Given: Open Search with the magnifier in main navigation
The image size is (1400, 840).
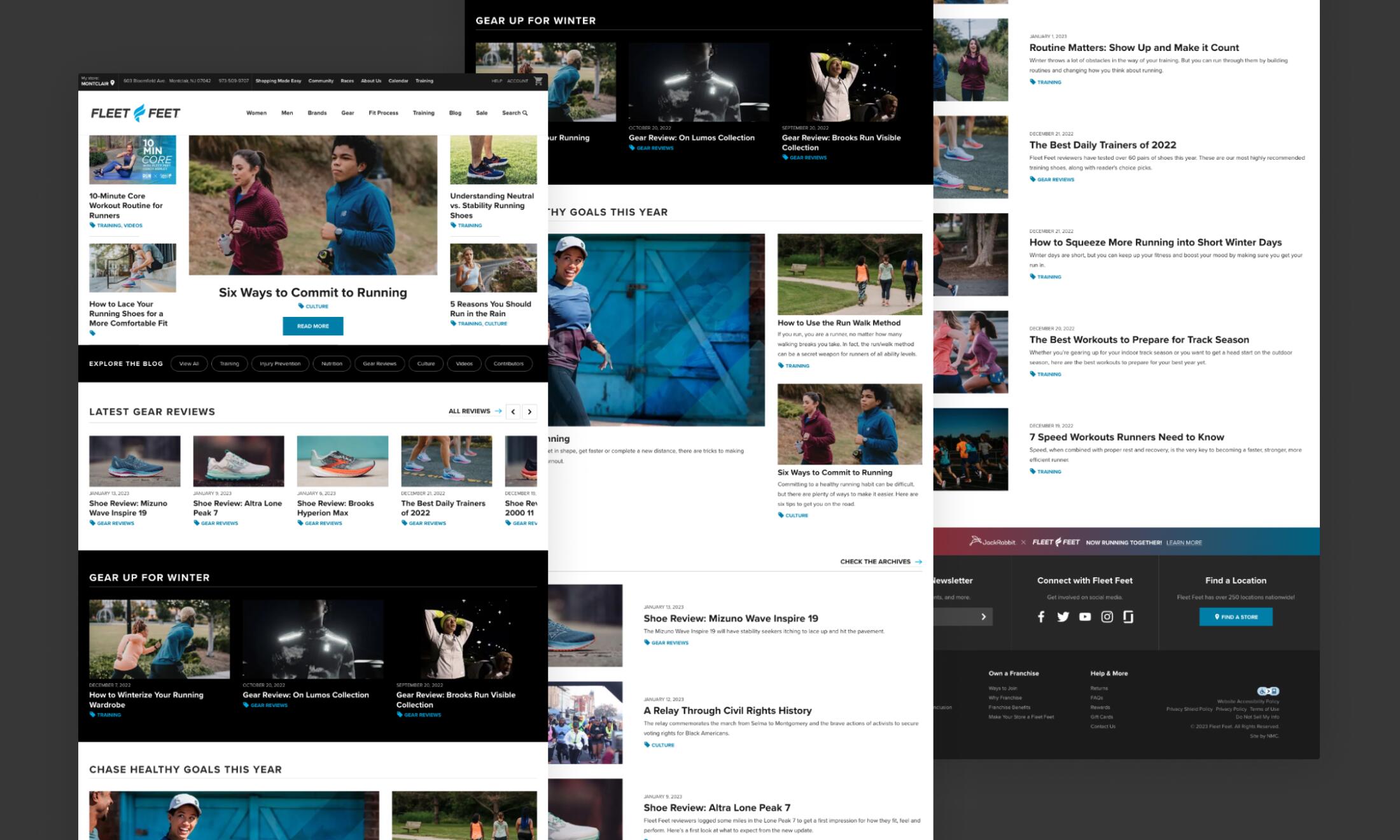Looking at the screenshot, I should [x=515, y=113].
